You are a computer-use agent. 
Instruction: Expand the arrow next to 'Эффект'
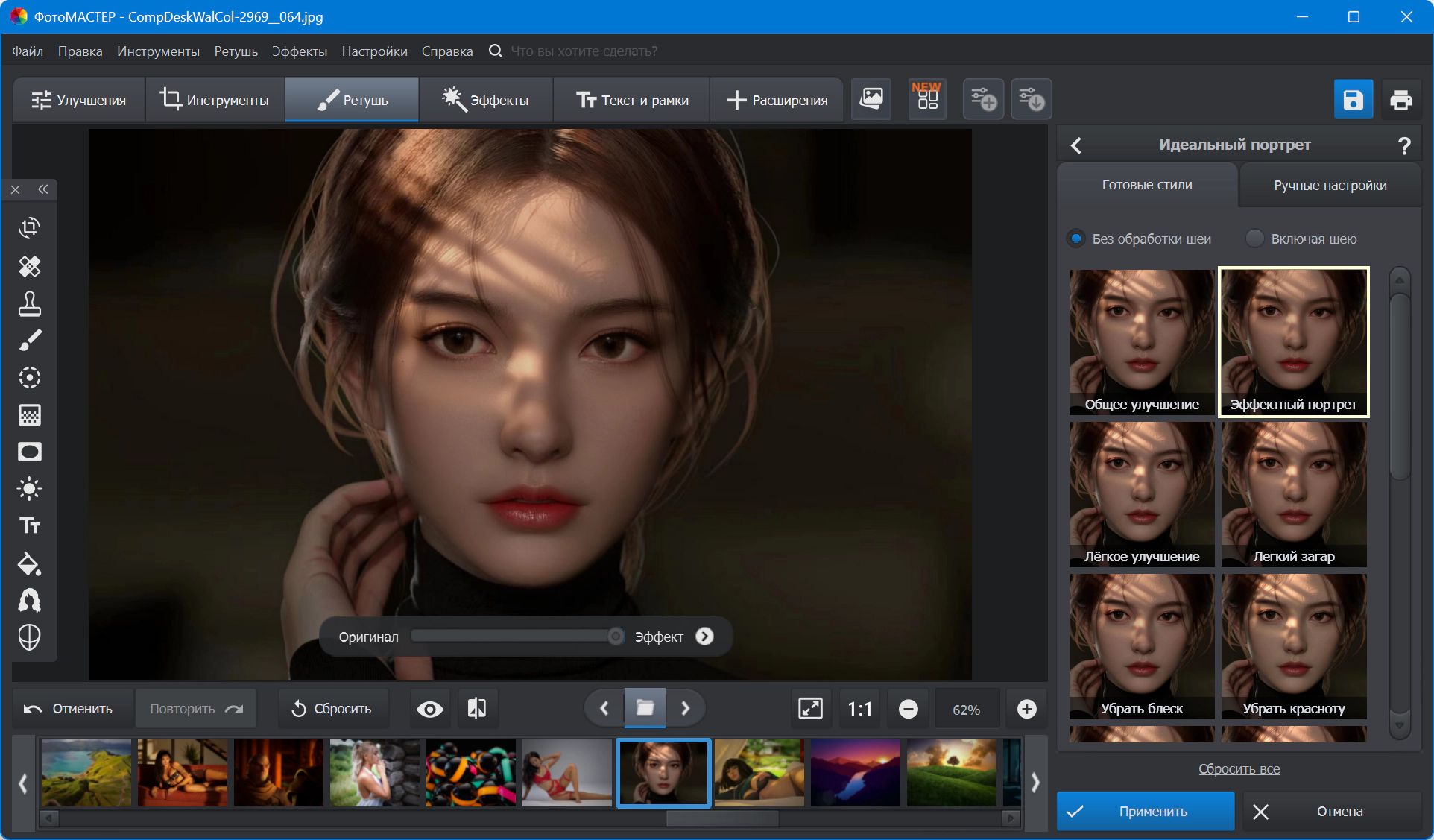[x=704, y=637]
